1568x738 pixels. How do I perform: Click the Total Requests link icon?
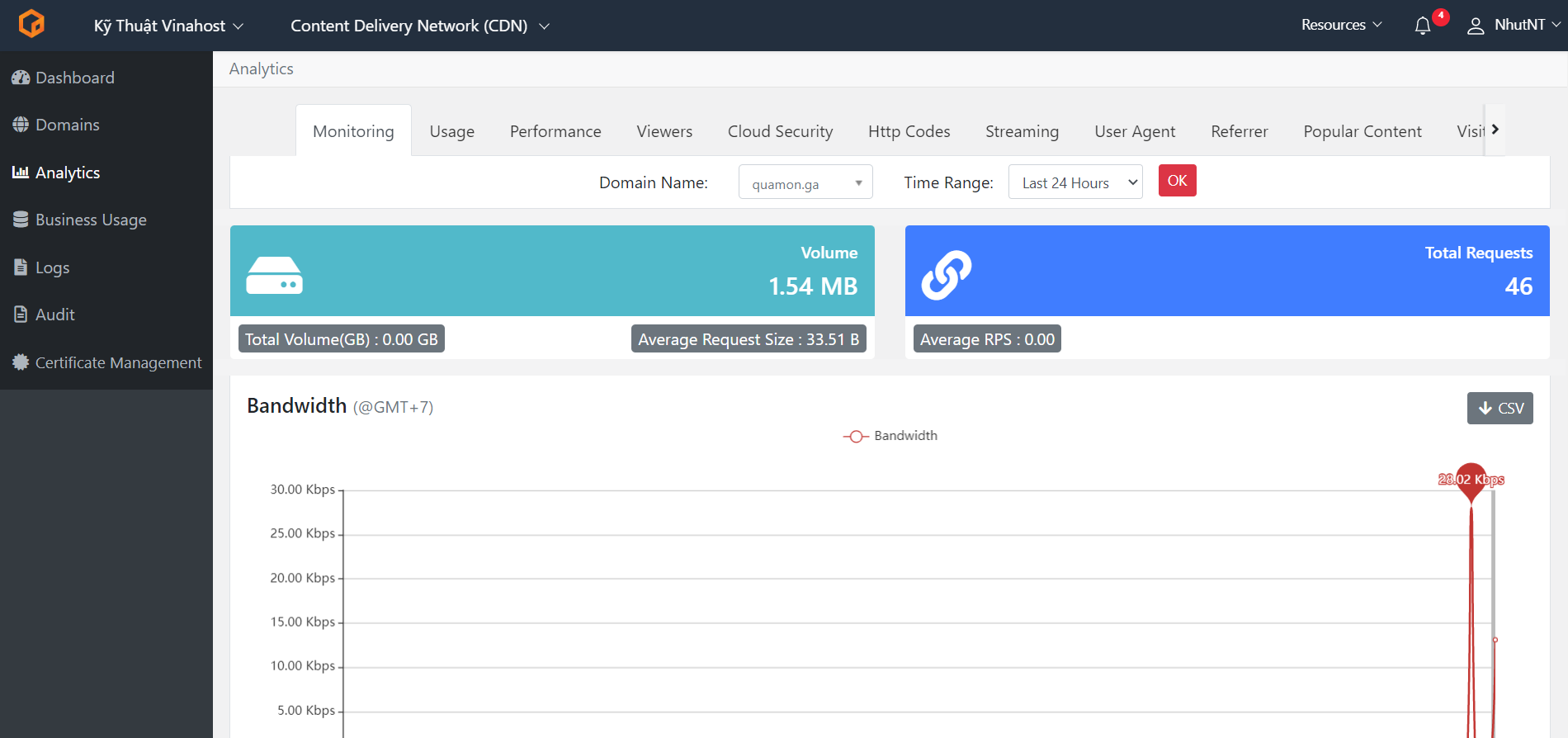pos(947,275)
